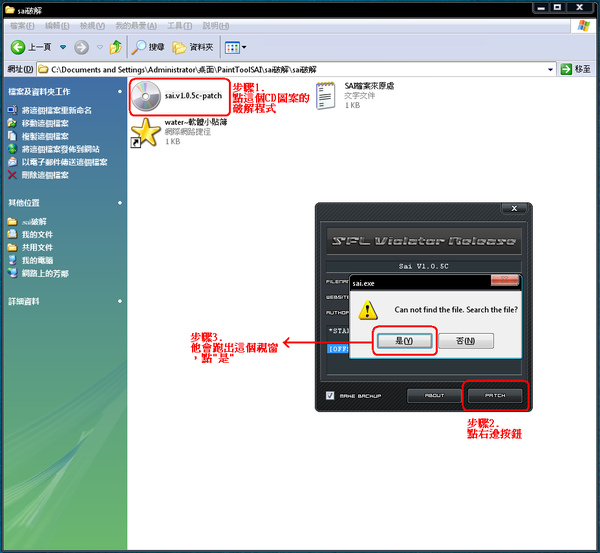Click the Windows flag logo icon

click(x=584, y=26)
